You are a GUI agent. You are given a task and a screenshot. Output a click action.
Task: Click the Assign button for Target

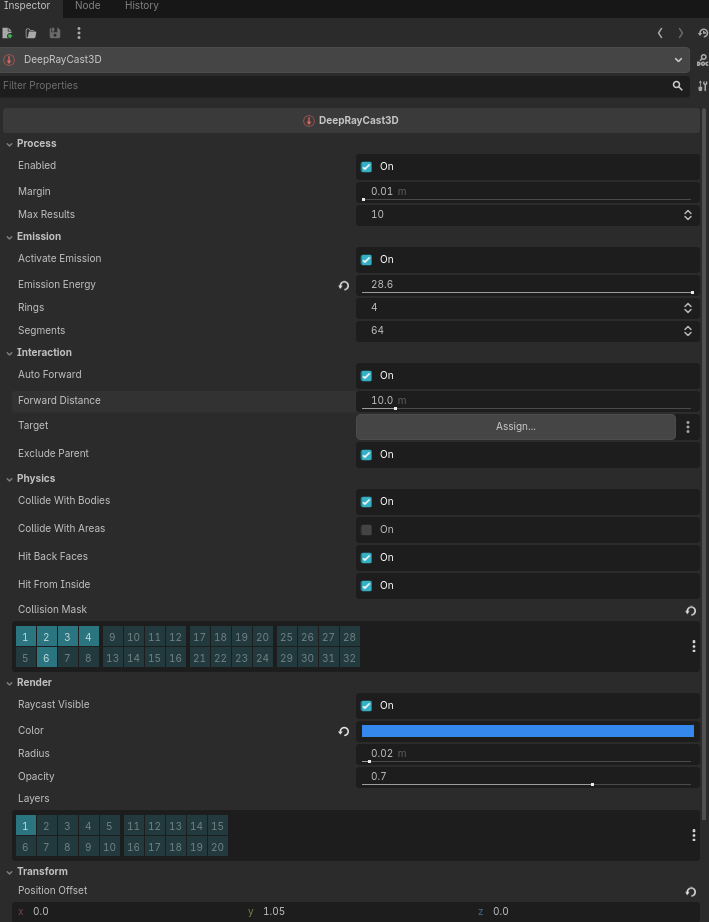click(x=515, y=426)
